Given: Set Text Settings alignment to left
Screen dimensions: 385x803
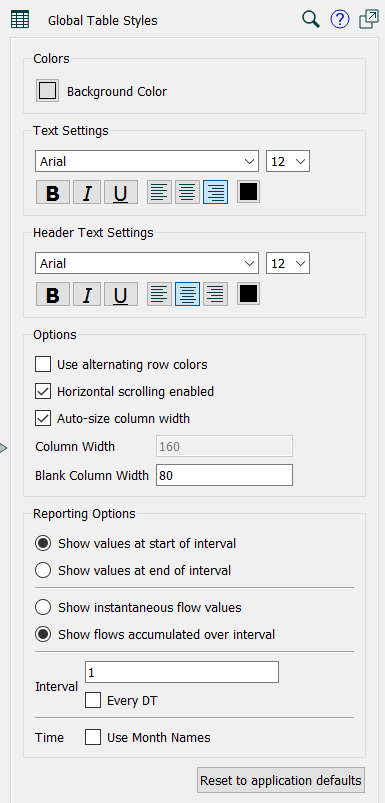Looking at the screenshot, I should pos(159,192).
